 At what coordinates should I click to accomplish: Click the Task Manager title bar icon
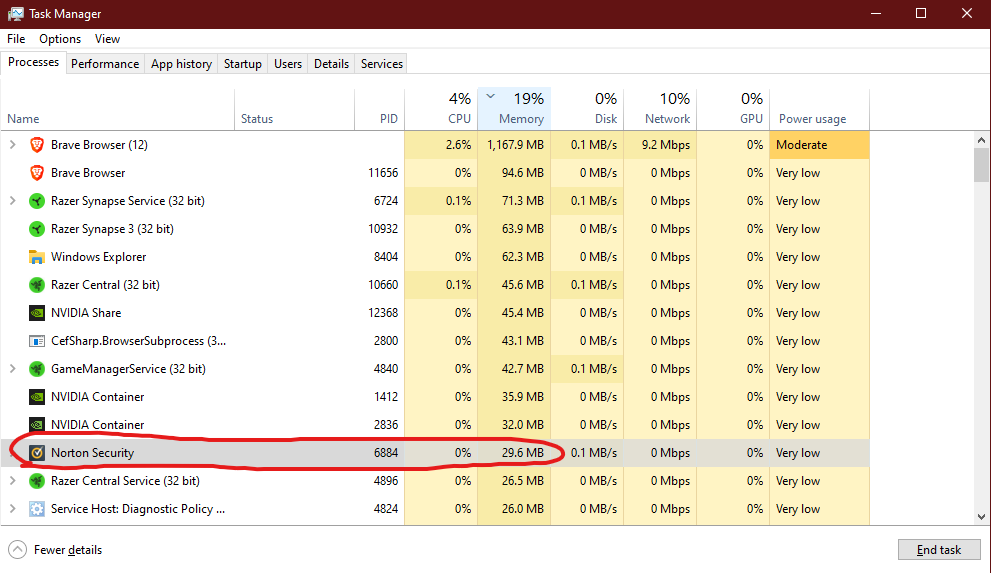[16, 13]
